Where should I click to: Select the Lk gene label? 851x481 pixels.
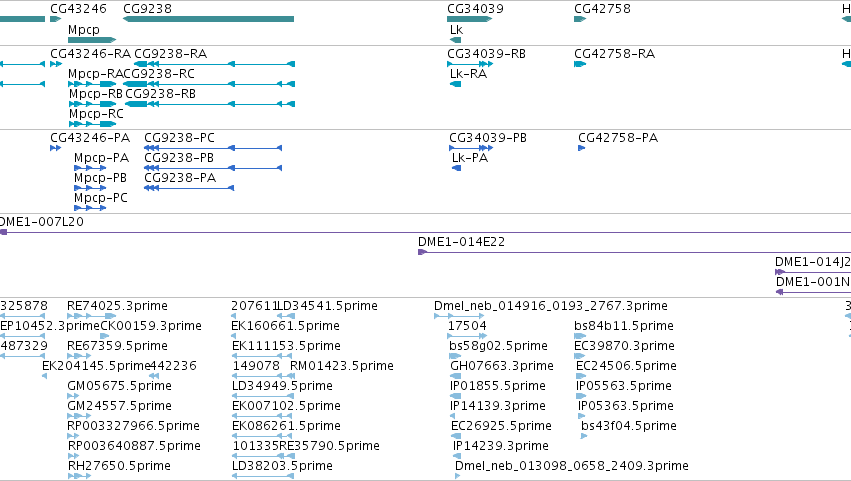coord(456,30)
